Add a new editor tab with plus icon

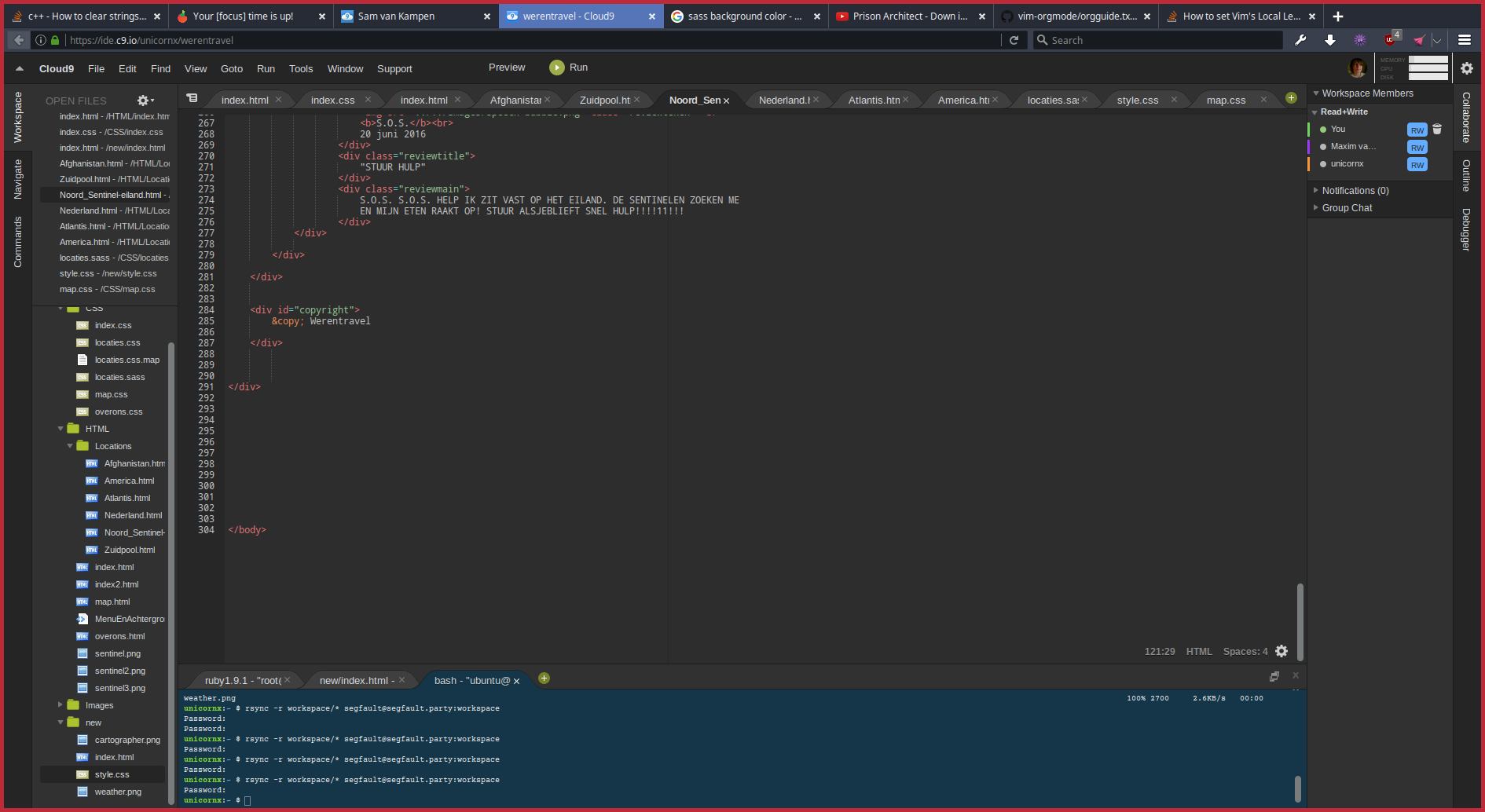(x=1291, y=98)
